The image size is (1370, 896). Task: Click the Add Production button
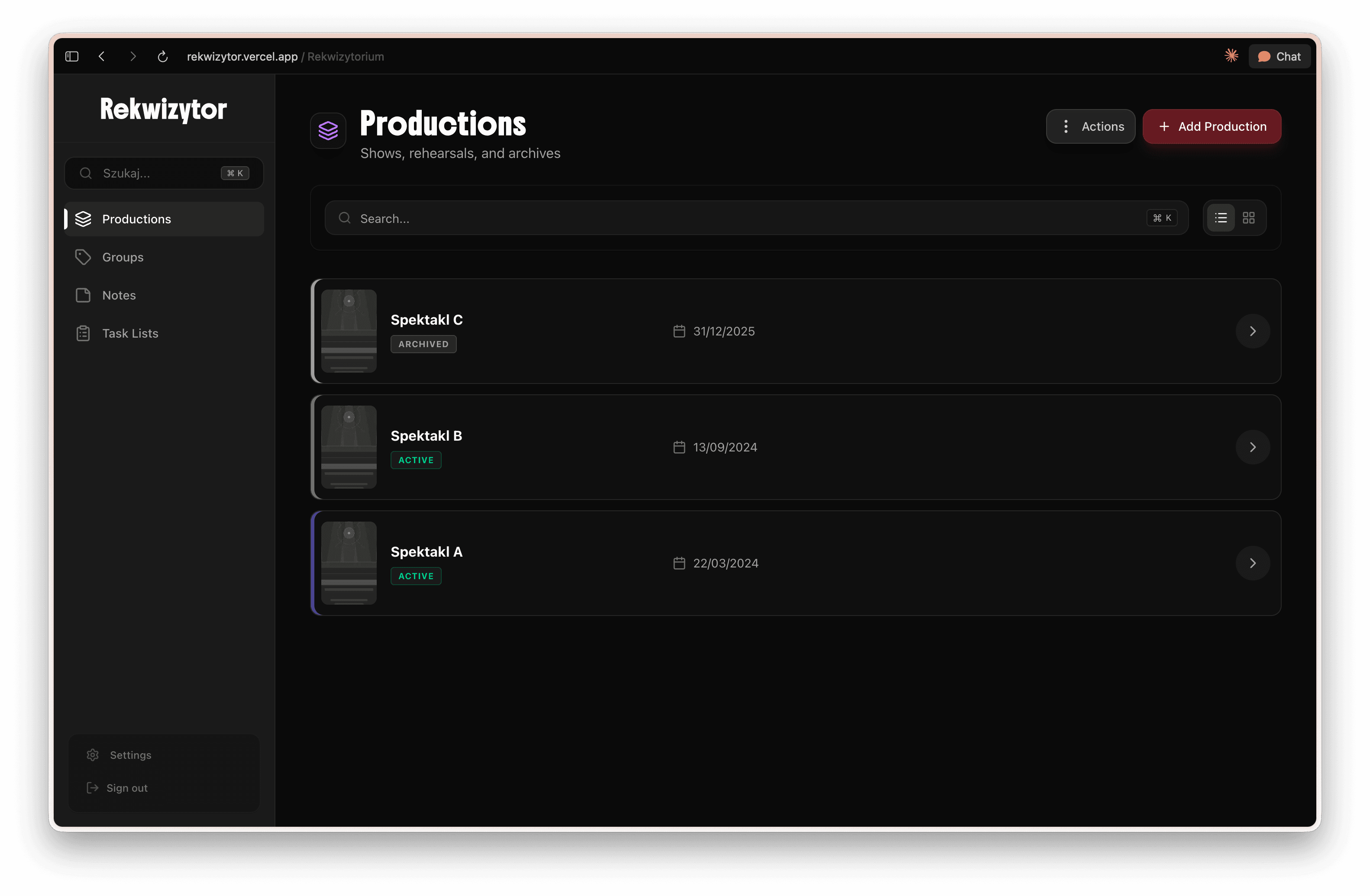coord(1212,126)
